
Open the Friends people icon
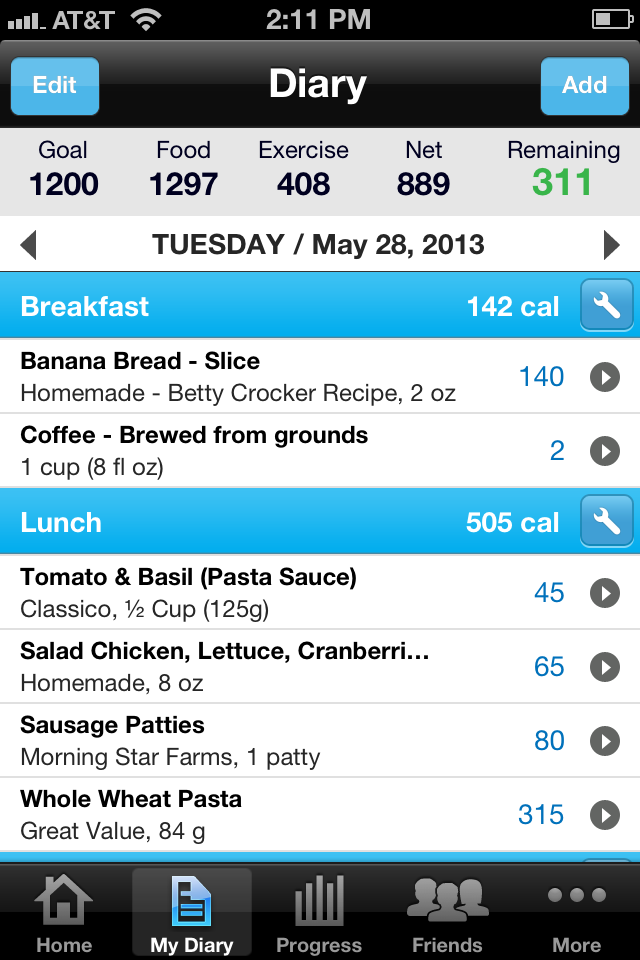pyautogui.click(x=447, y=899)
